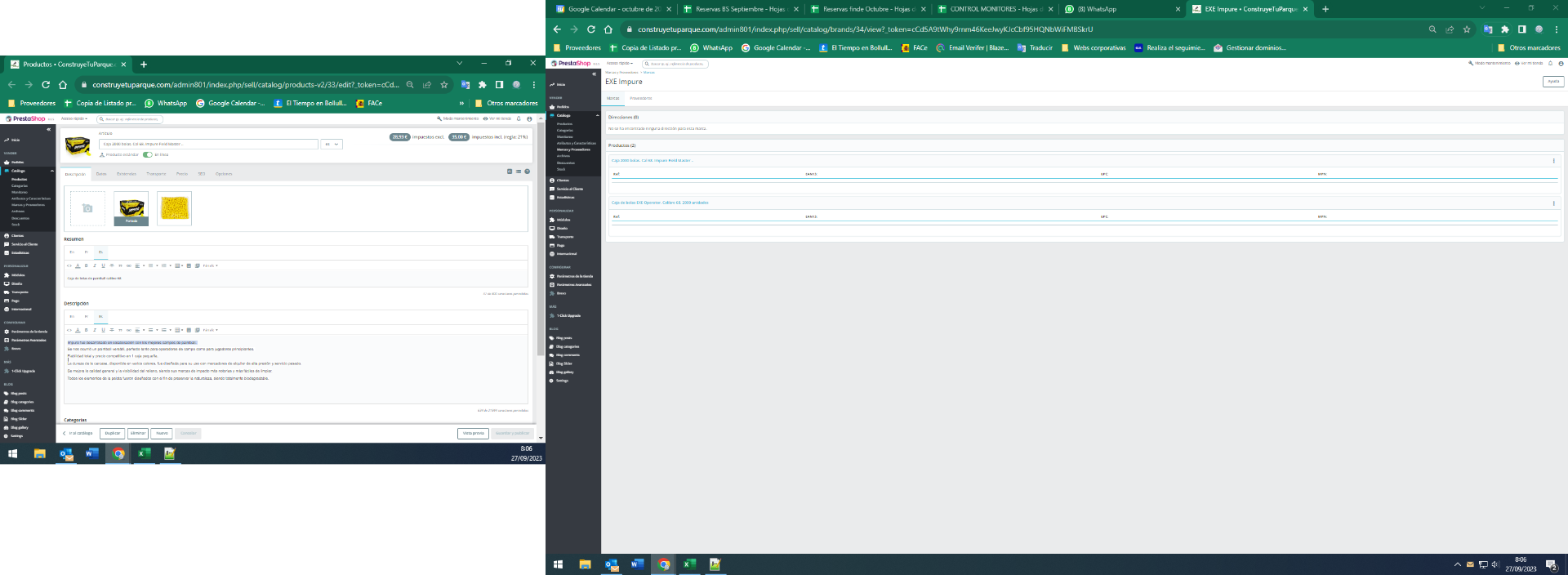Image resolution: width=1568 pixels, height=575 pixels.
Task: Go back via 'Ir al catálogo' link
Action: [x=78, y=433]
